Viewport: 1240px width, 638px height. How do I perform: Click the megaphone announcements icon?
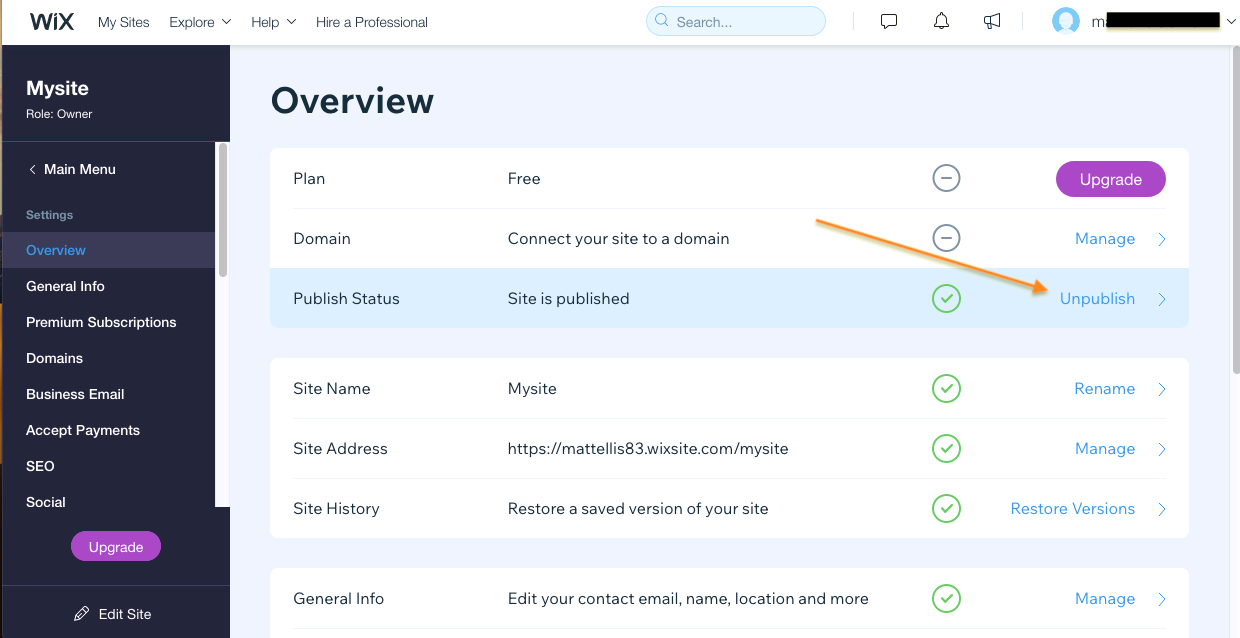point(992,21)
